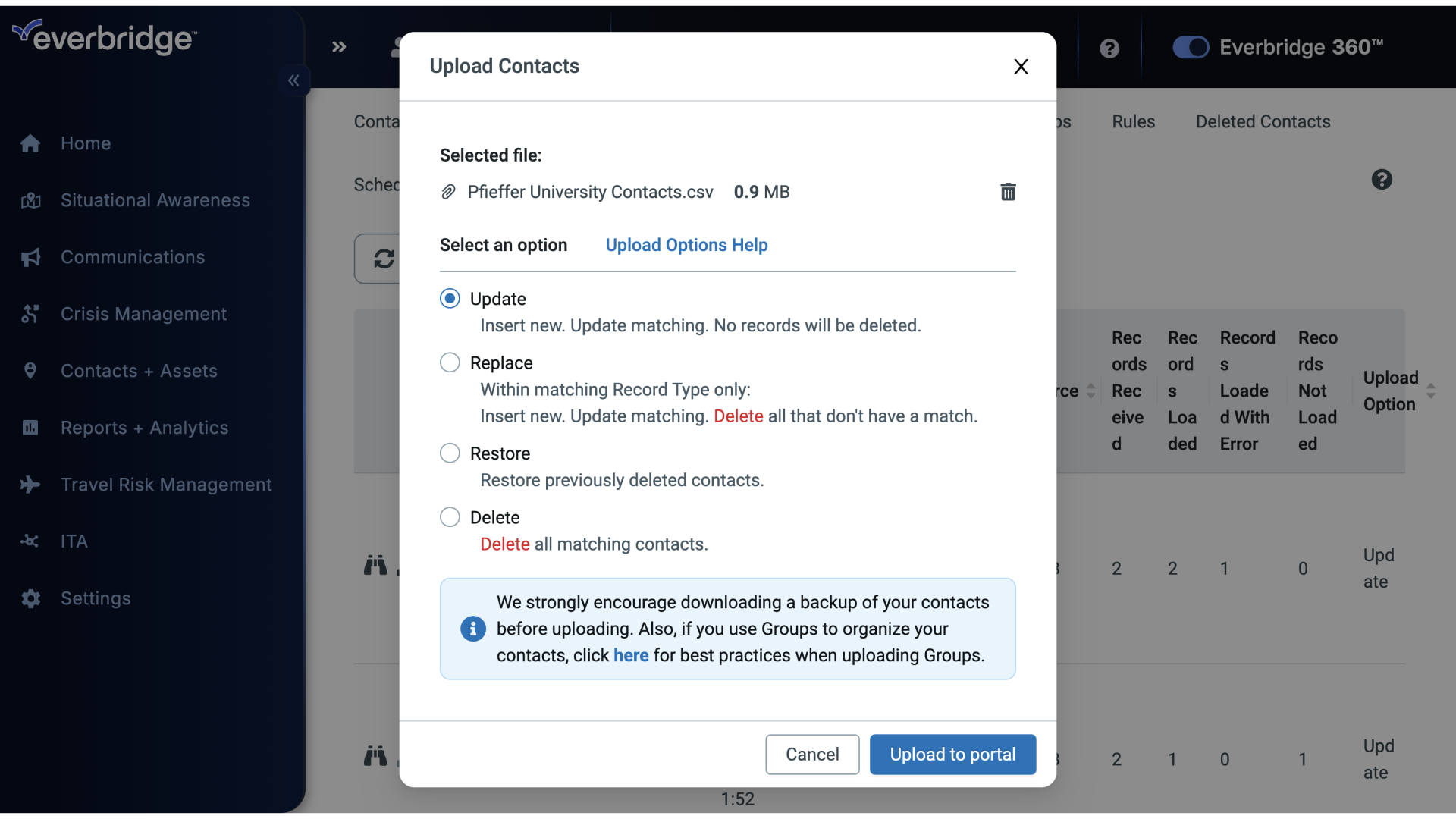Click the Everbridge home icon in sidebar
Image resolution: width=1456 pixels, height=819 pixels.
[x=30, y=142]
